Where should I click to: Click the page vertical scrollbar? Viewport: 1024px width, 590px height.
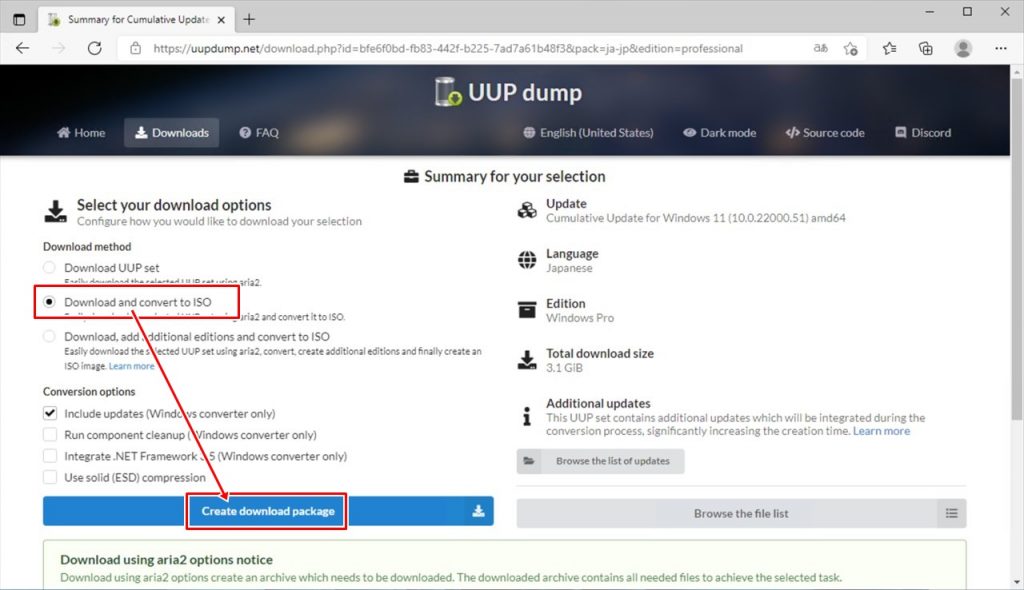tap(1016, 248)
